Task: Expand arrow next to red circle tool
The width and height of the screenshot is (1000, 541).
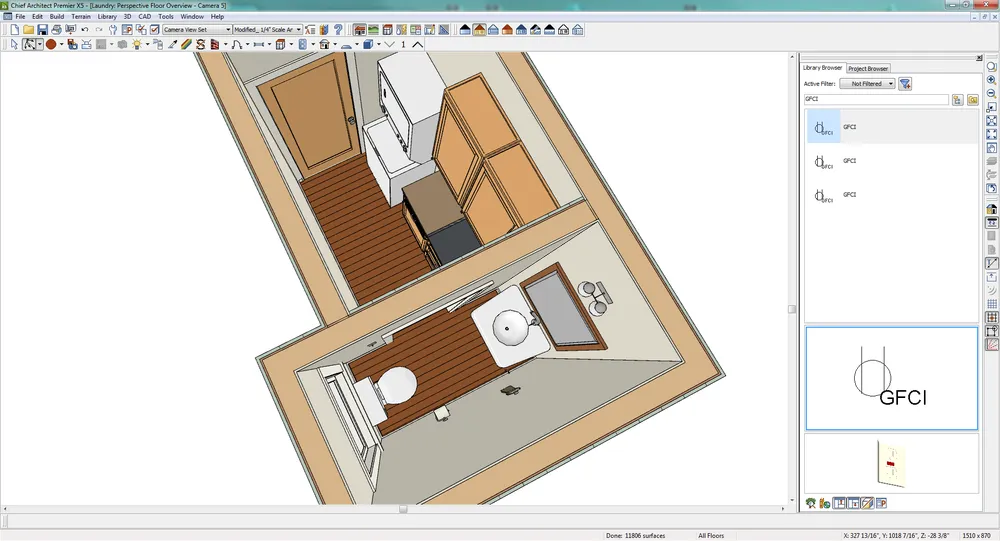Action: [61, 45]
